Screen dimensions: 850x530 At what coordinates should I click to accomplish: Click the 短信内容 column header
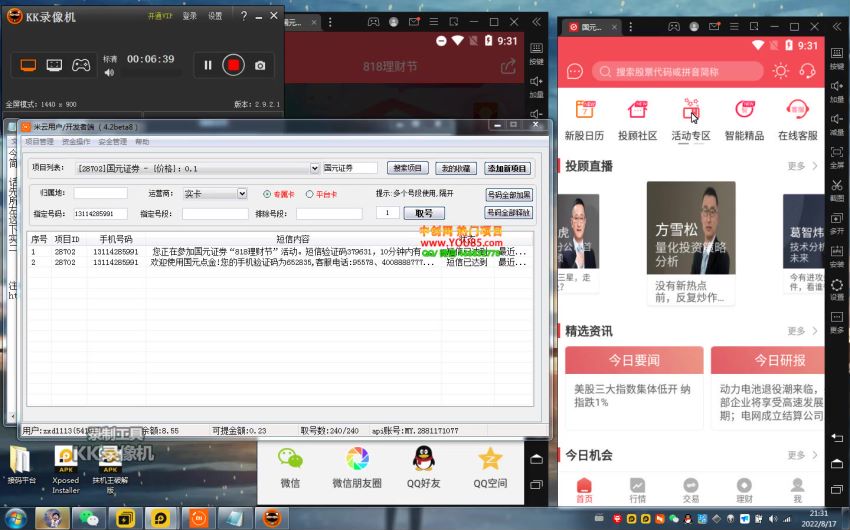point(293,239)
